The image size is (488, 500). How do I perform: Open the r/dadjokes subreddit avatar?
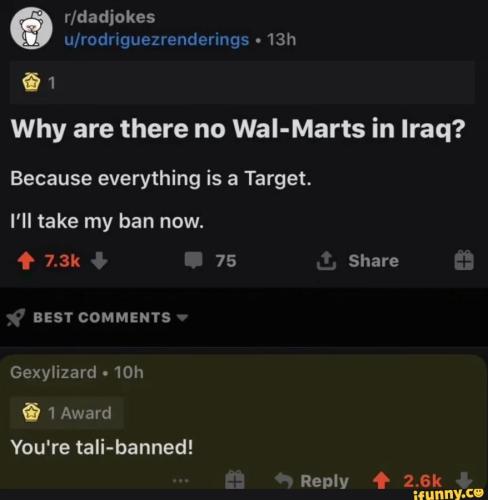tap(31, 28)
